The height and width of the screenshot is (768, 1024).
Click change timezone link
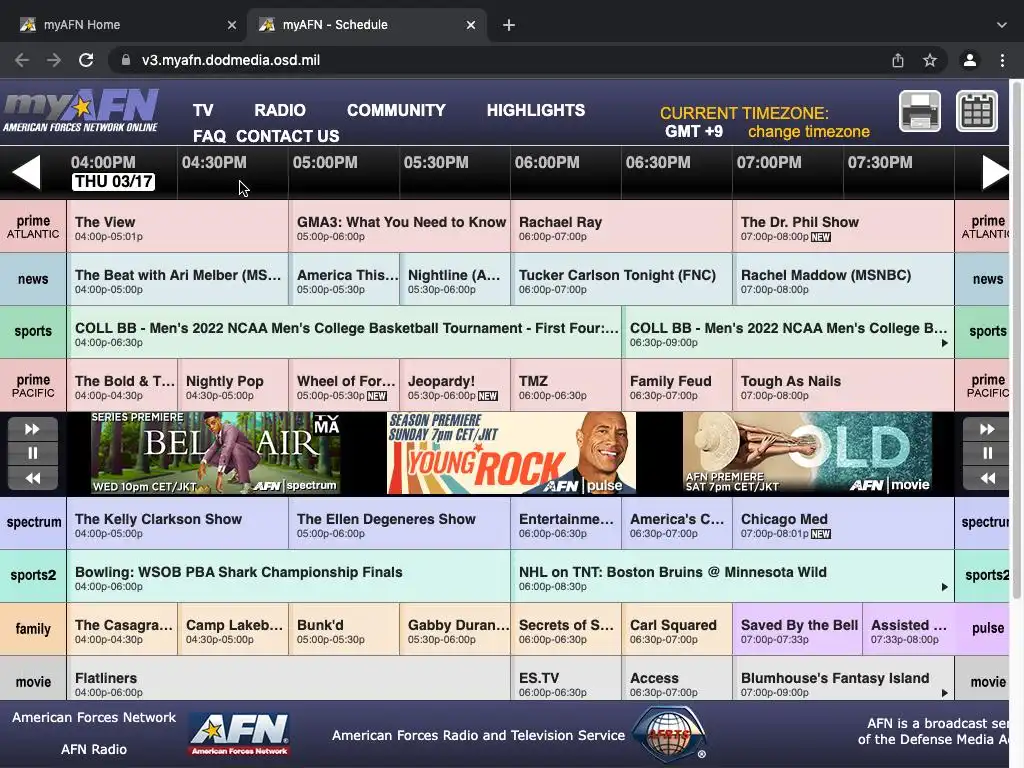coord(808,132)
